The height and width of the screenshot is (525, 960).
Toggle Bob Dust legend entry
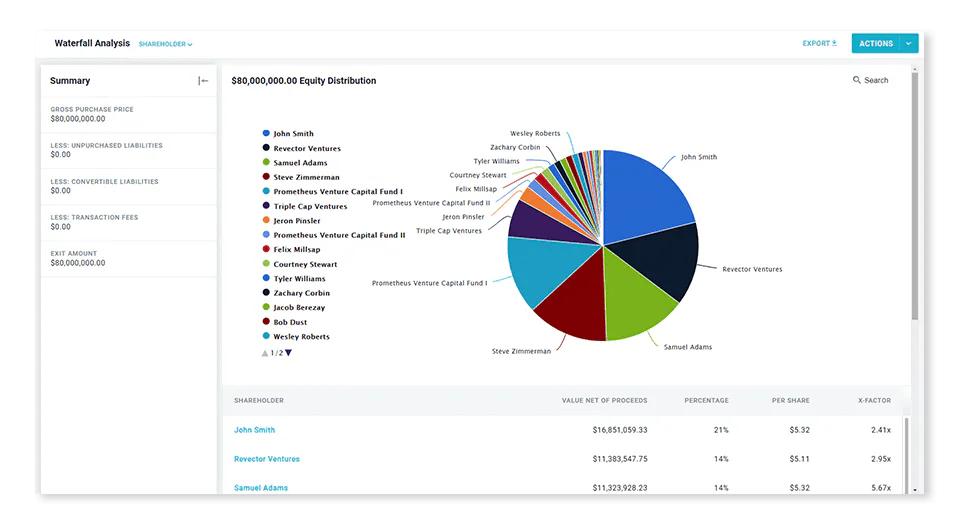285,322
